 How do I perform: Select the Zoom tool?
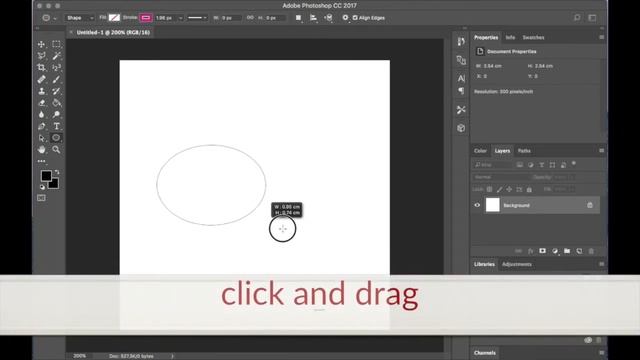point(56,150)
